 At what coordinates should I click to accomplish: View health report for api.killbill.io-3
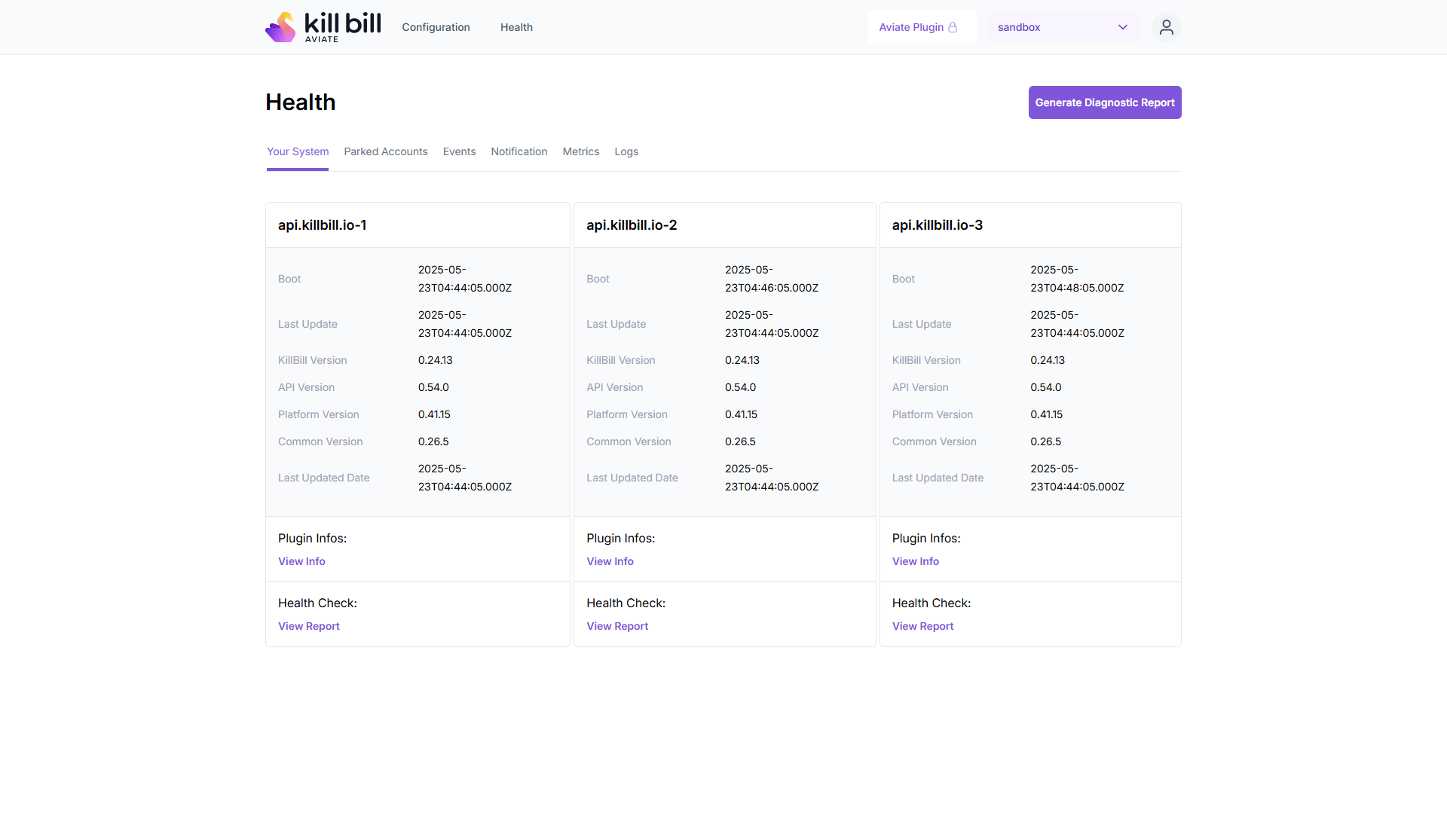pos(922,626)
